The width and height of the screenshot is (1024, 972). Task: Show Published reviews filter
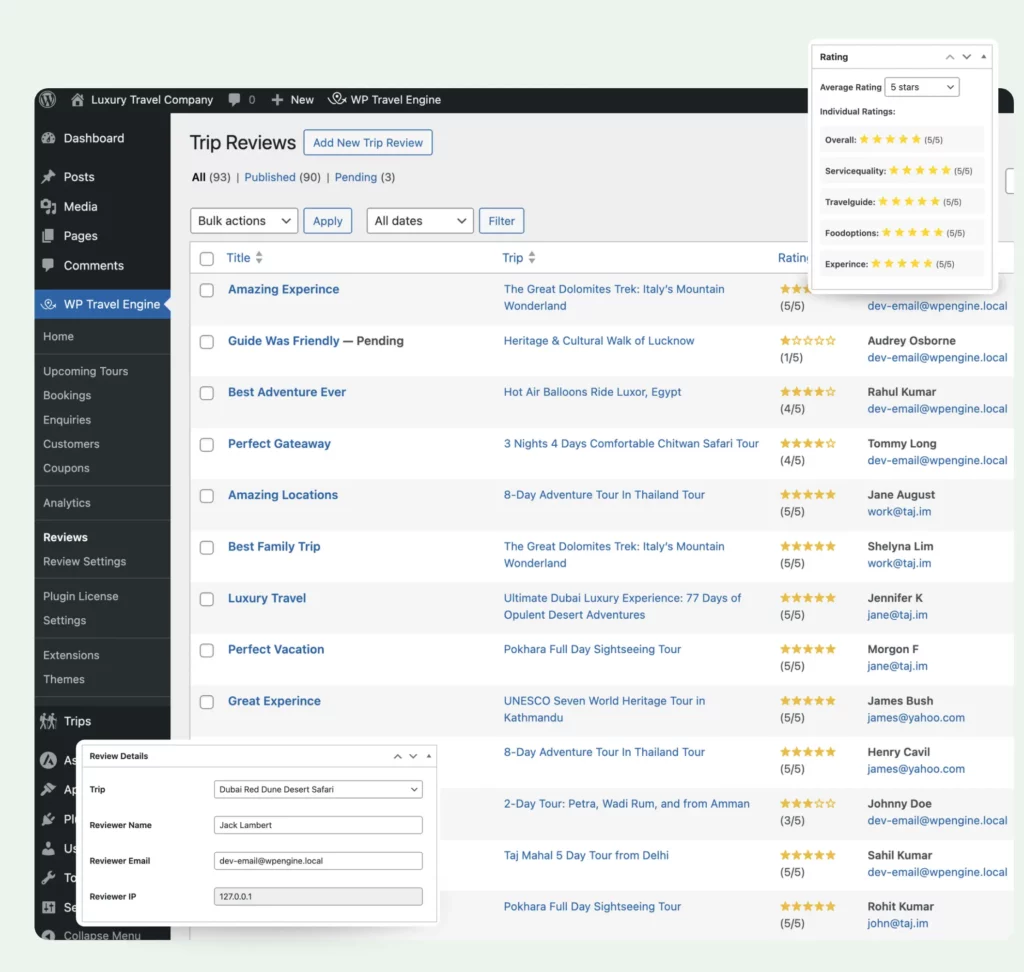[x=270, y=177]
